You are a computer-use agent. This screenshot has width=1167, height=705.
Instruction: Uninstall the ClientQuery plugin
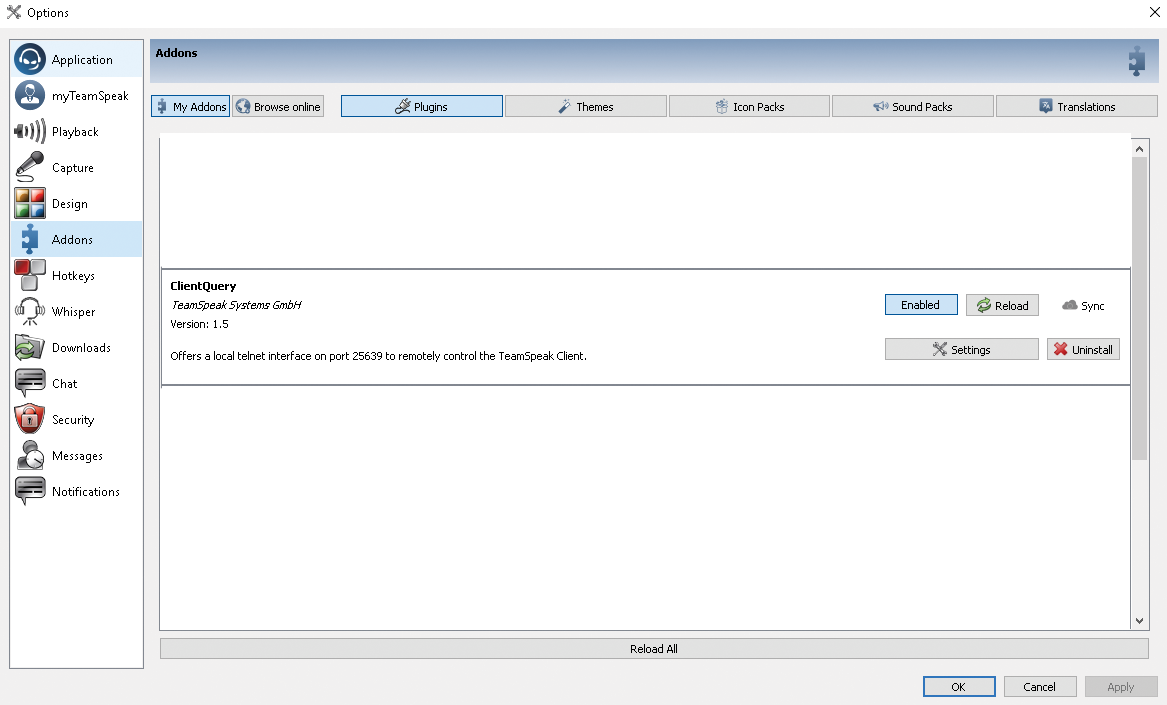point(1083,349)
